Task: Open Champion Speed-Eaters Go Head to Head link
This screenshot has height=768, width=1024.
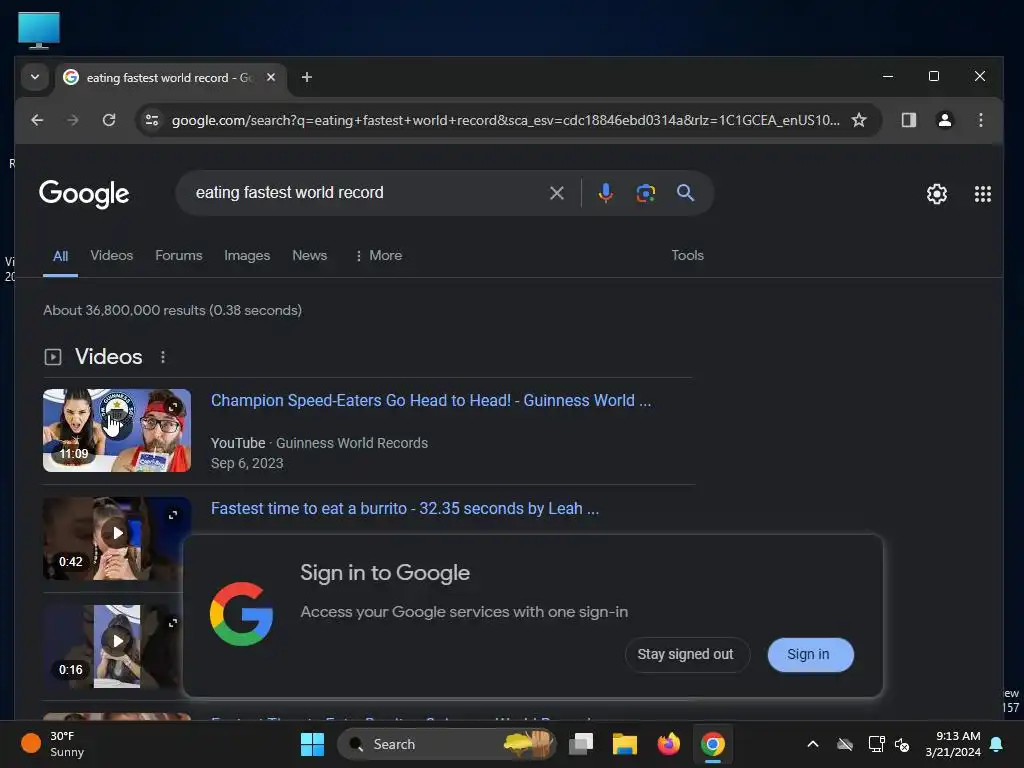Action: tap(430, 400)
